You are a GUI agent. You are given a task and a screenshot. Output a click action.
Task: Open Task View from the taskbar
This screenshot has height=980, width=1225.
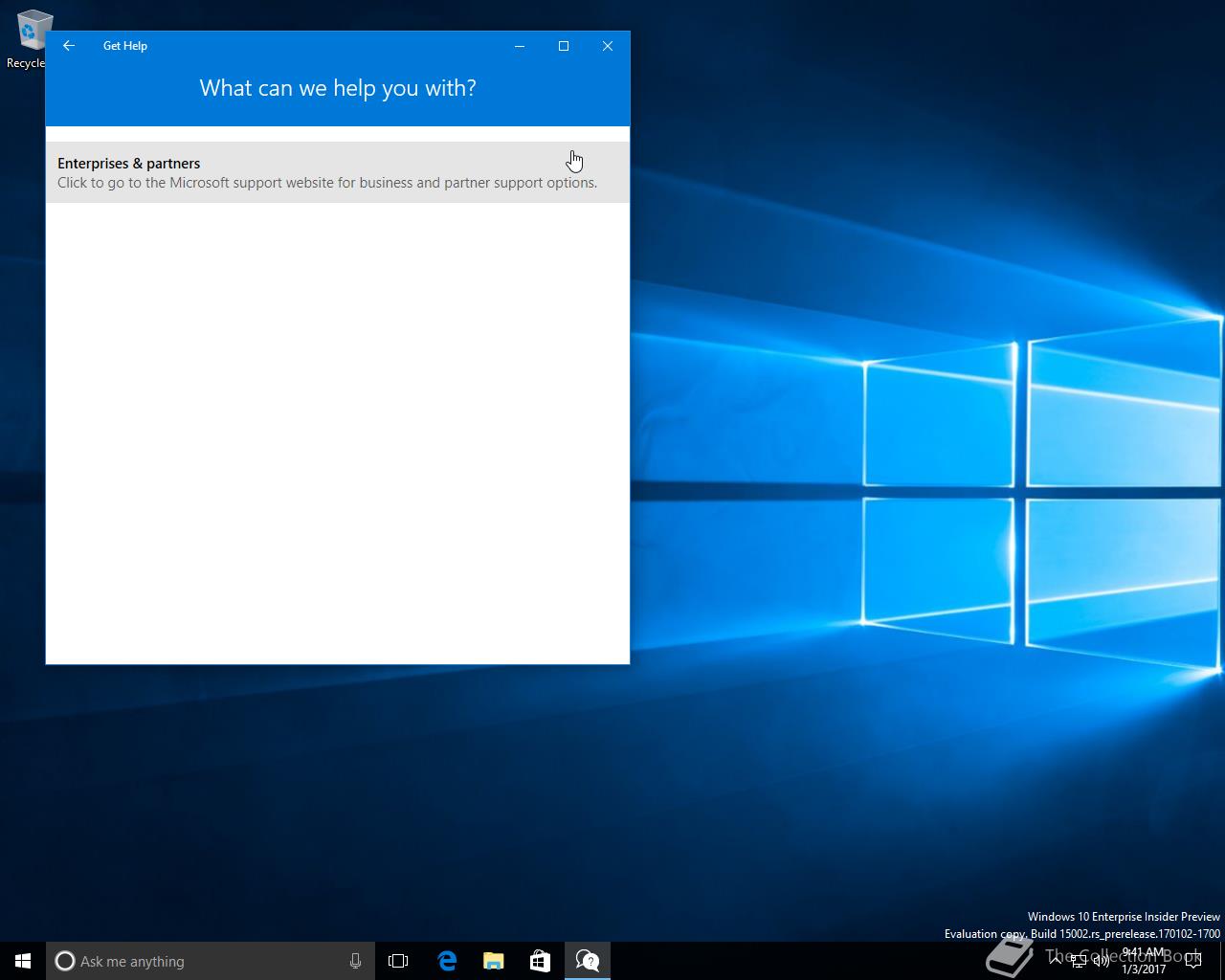(x=398, y=961)
